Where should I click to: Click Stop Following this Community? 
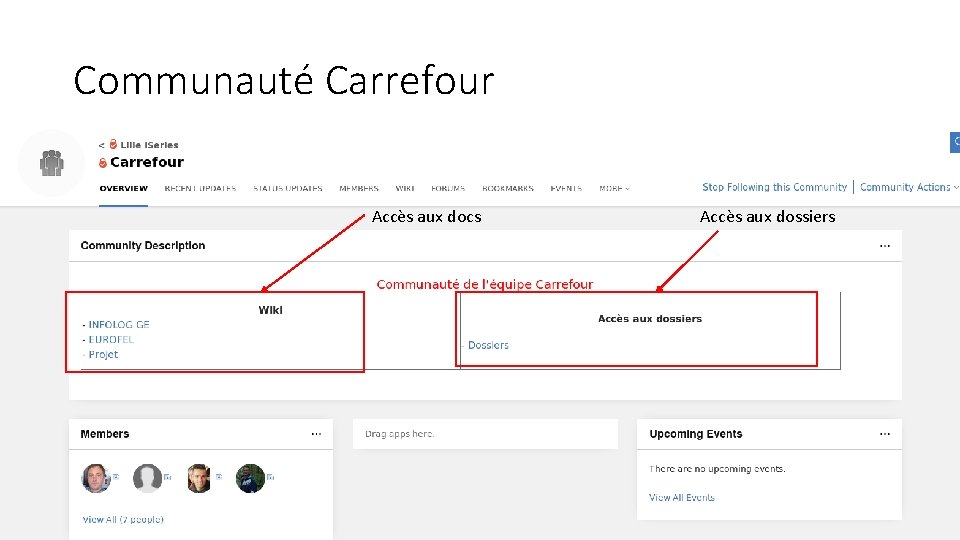coord(774,187)
